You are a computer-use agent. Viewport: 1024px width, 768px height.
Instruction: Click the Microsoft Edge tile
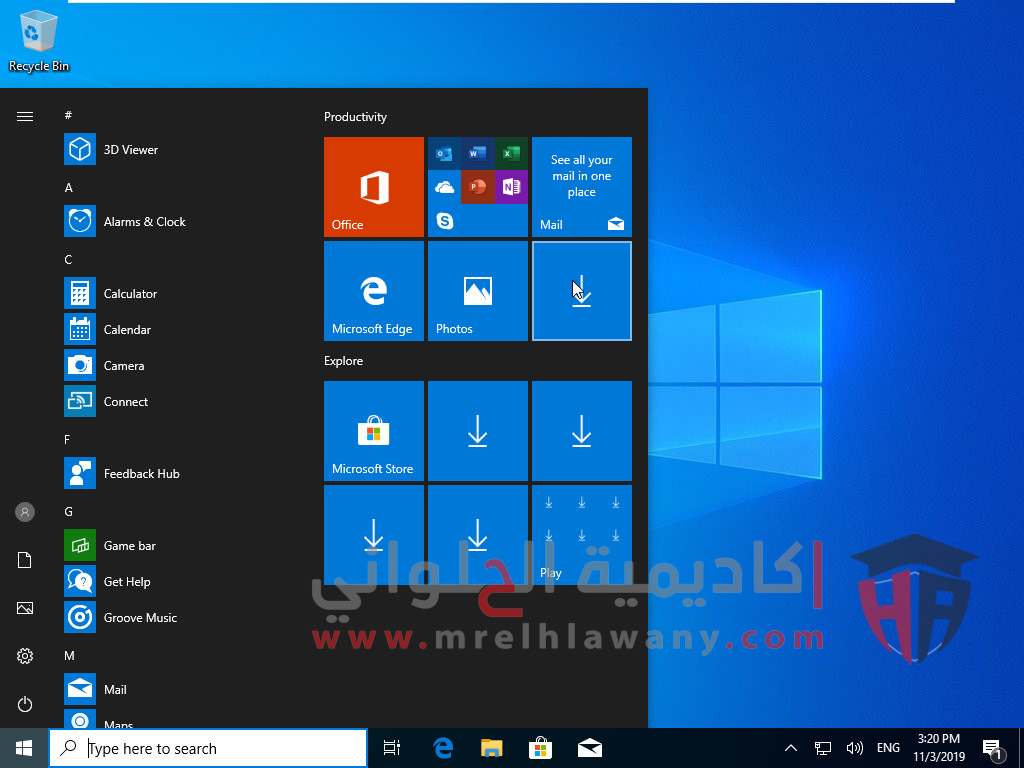(374, 291)
